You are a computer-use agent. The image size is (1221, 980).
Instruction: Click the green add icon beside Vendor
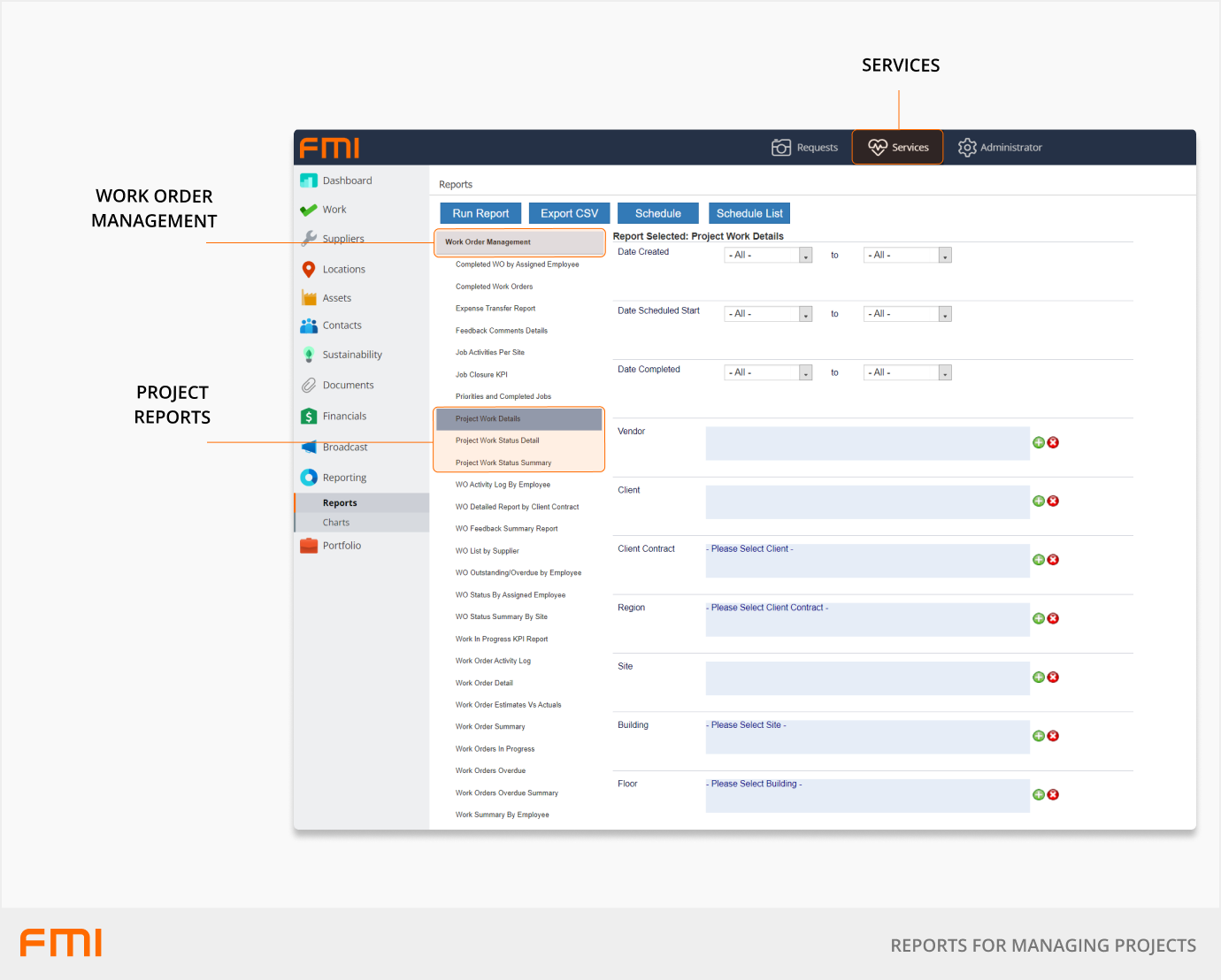(x=1039, y=442)
